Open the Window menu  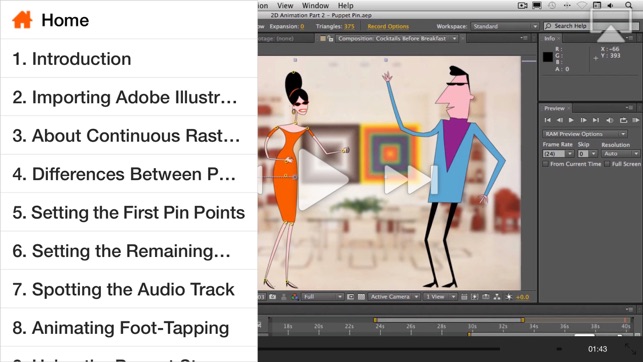click(315, 5)
